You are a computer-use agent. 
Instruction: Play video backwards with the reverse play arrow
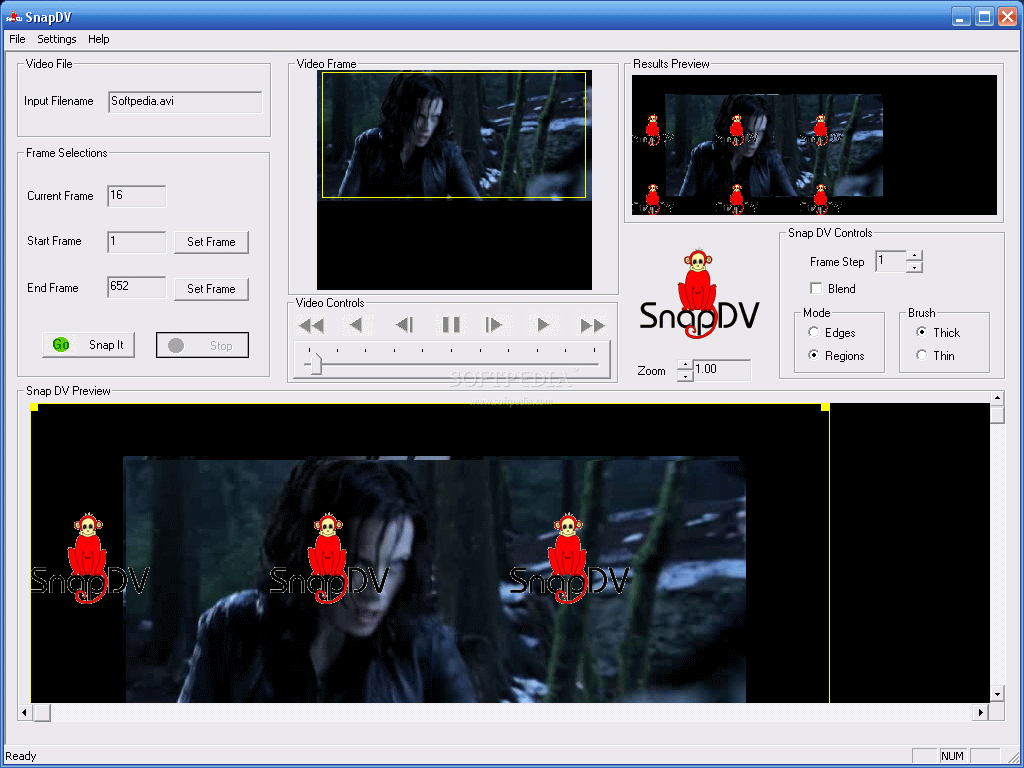click(356, 325)
